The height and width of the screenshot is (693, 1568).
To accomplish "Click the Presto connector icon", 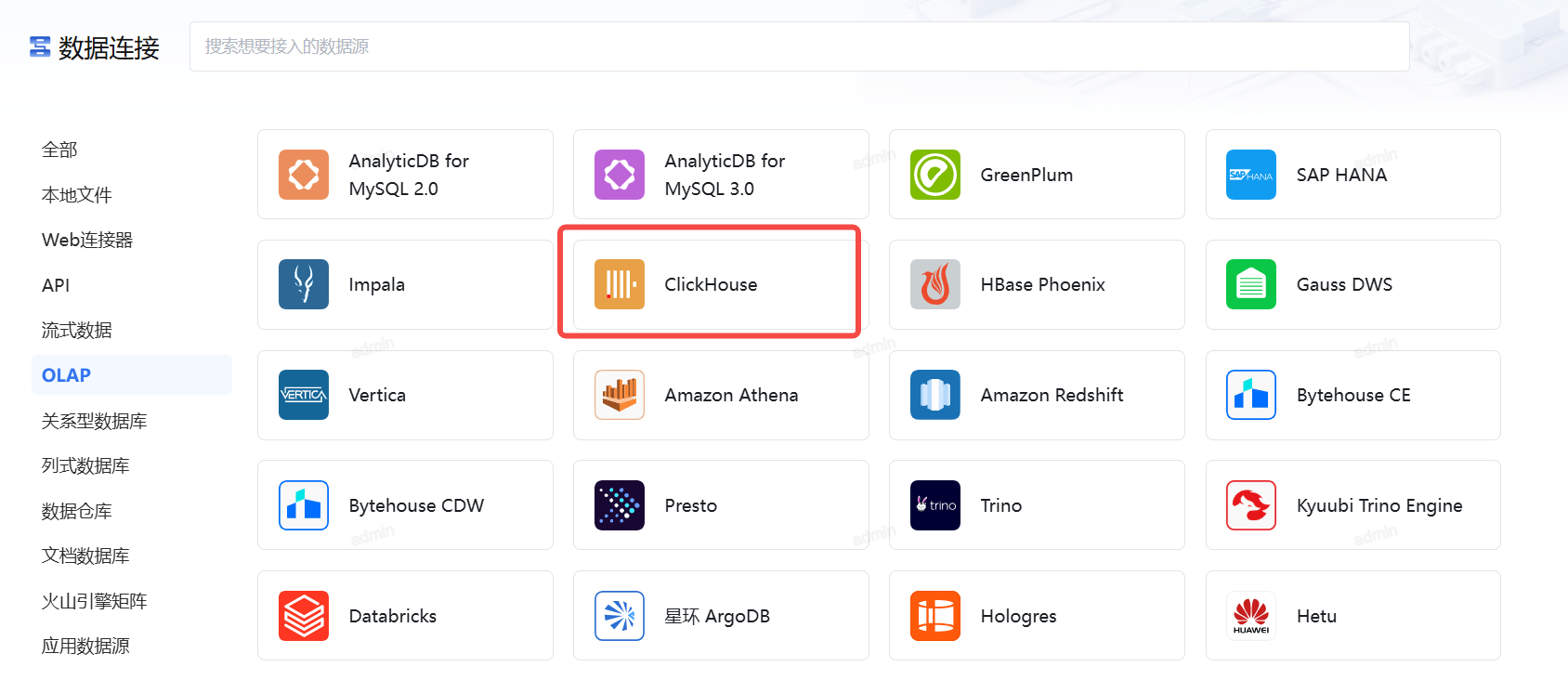I will [619, 505].
